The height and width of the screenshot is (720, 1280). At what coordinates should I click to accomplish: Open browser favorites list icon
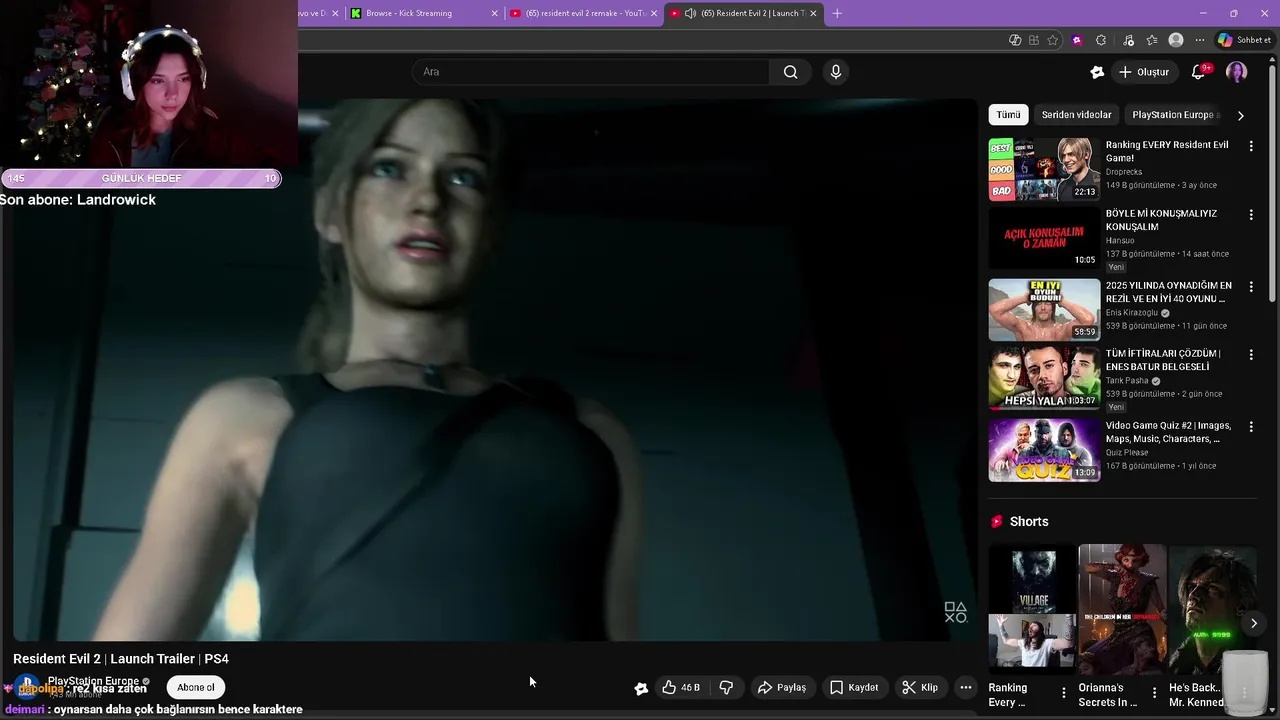(1152, 40)
